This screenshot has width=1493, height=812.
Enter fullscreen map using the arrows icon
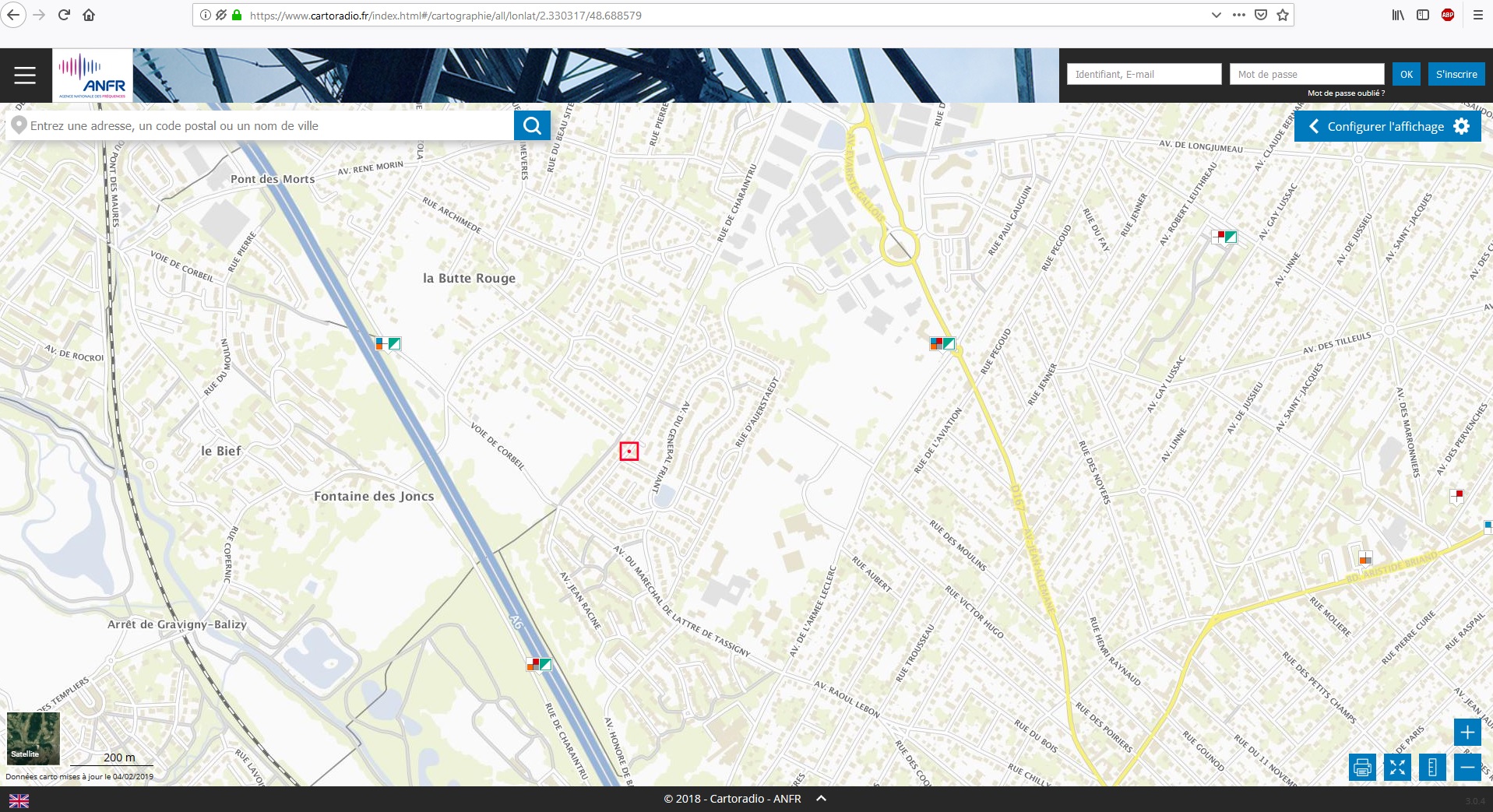1397,768
